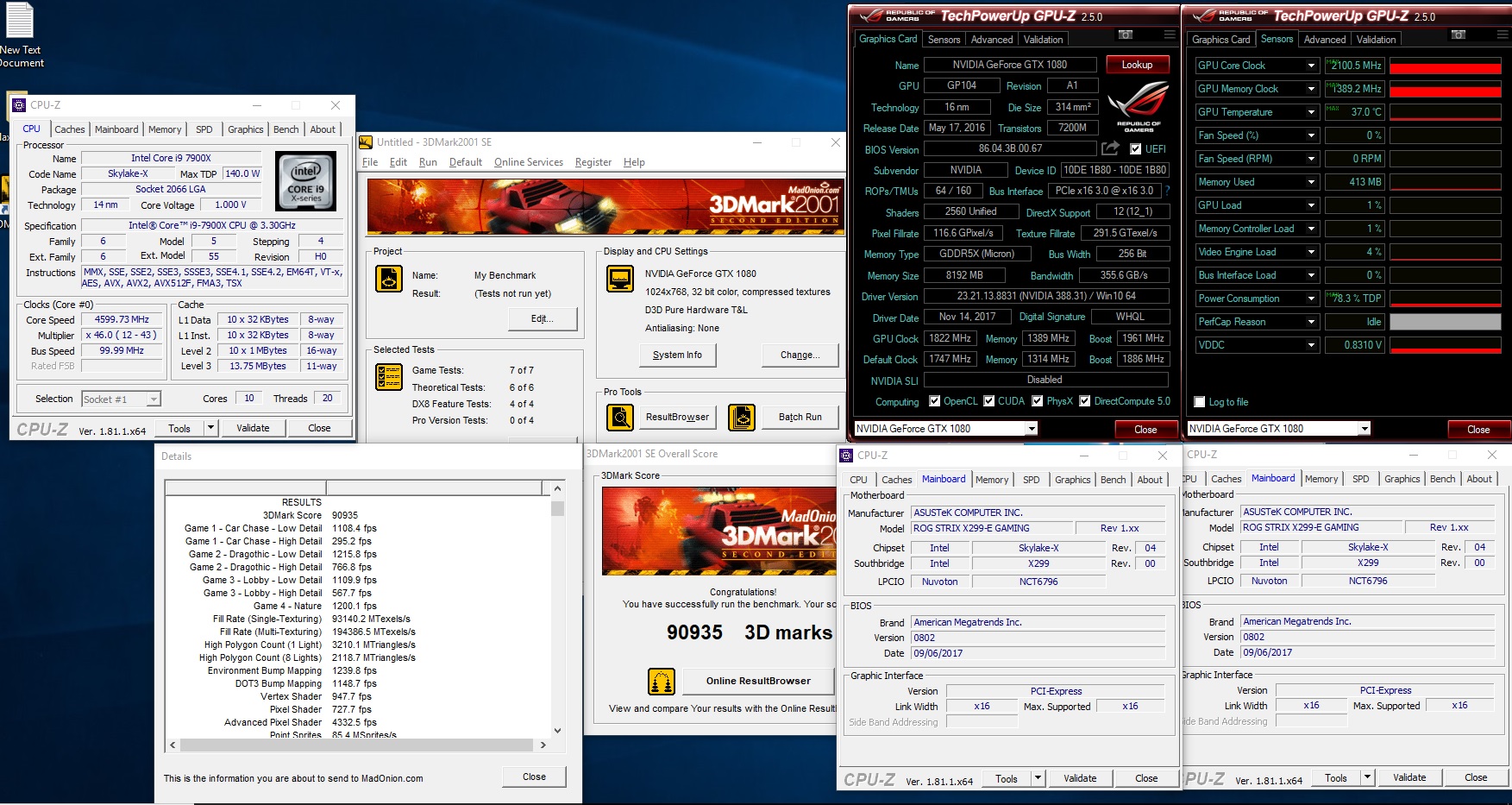
Task: Switch to the Caches tab in the CPU tab window
Action: [x=70, y=129]
